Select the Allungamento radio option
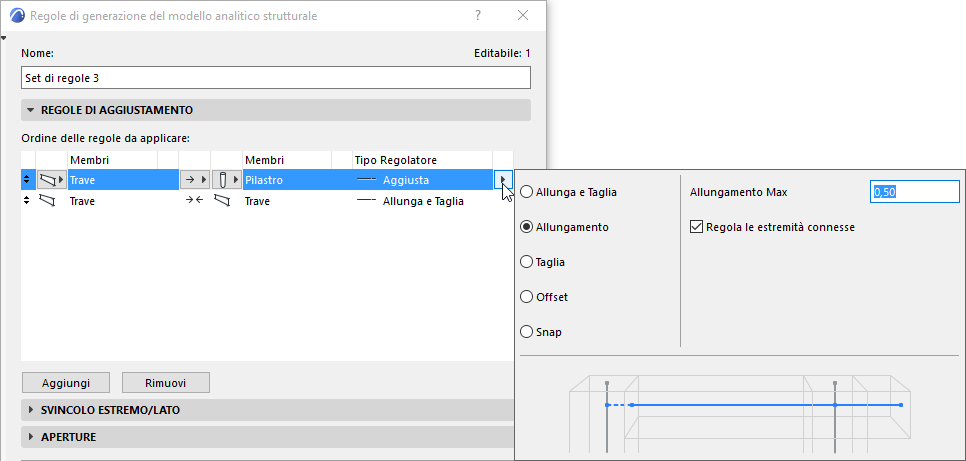Viewport: 966px width, 461px height. point(526,227)
